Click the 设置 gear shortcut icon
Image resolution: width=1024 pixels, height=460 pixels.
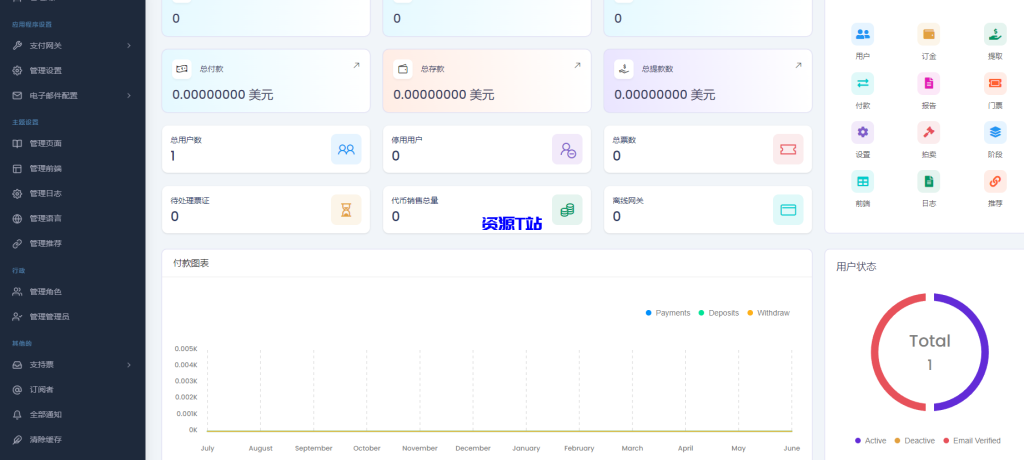pyautogui.click(x=862, y=133)
